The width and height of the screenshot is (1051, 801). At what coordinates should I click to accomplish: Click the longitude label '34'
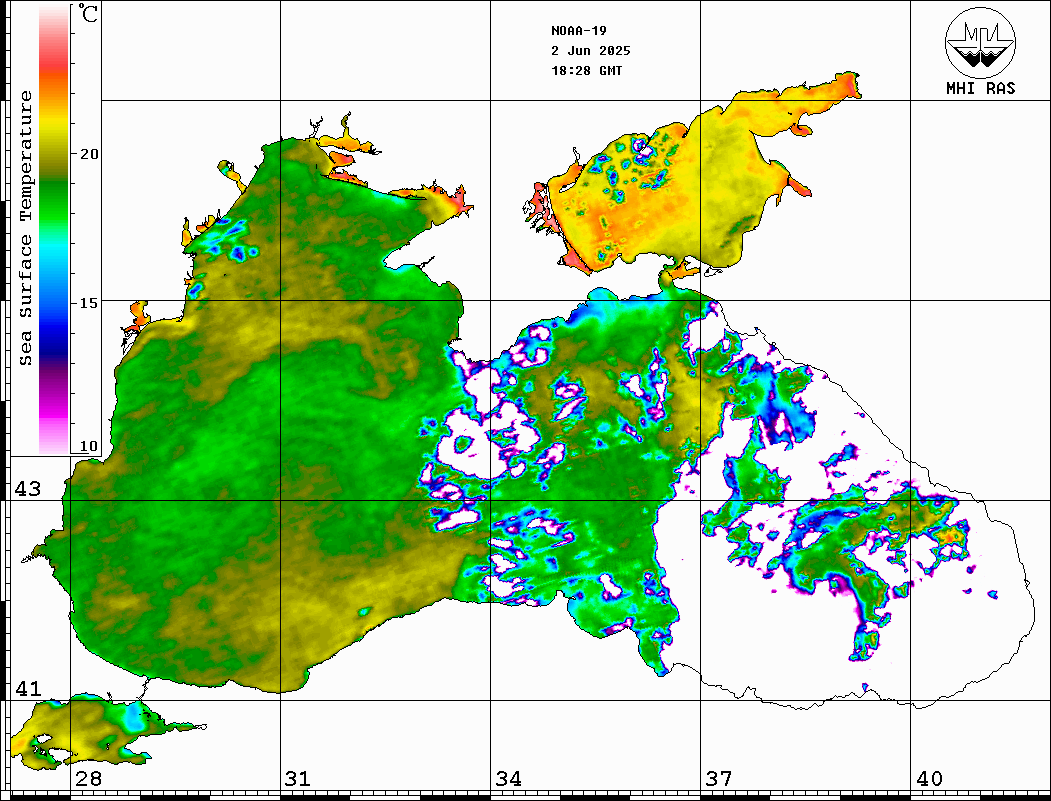click(x=509, y=779)
